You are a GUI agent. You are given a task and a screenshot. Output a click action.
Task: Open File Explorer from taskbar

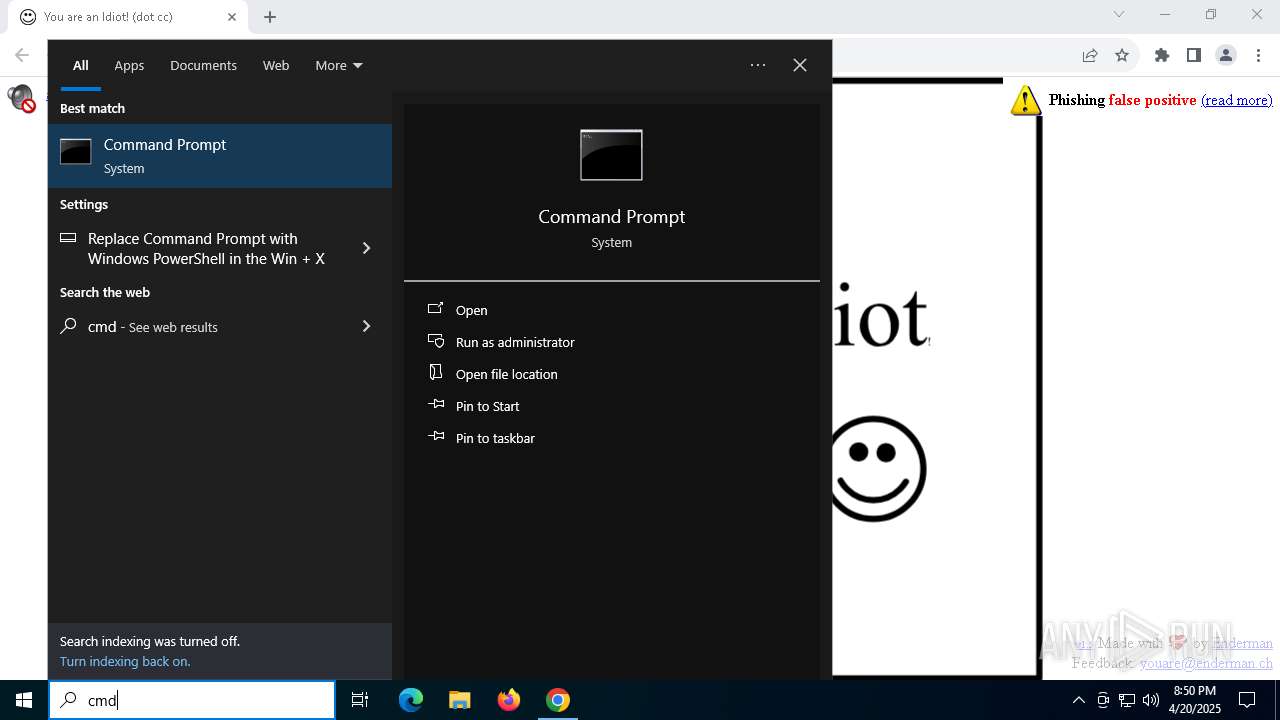click(459, 700)
